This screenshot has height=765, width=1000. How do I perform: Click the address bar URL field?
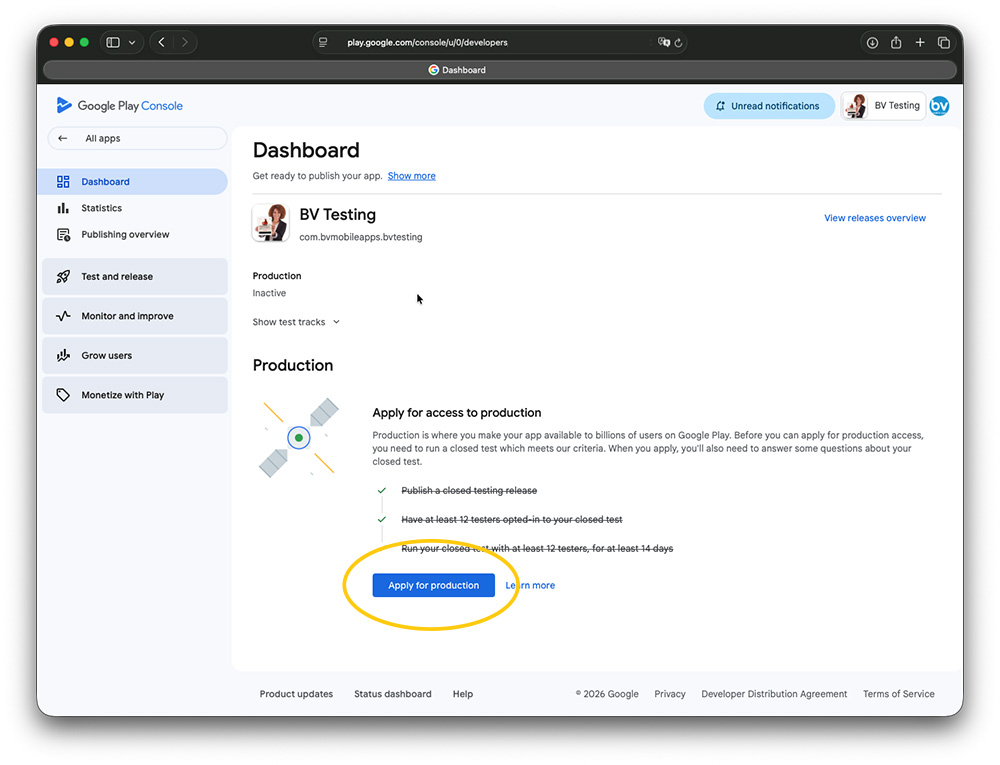point(499,42)
